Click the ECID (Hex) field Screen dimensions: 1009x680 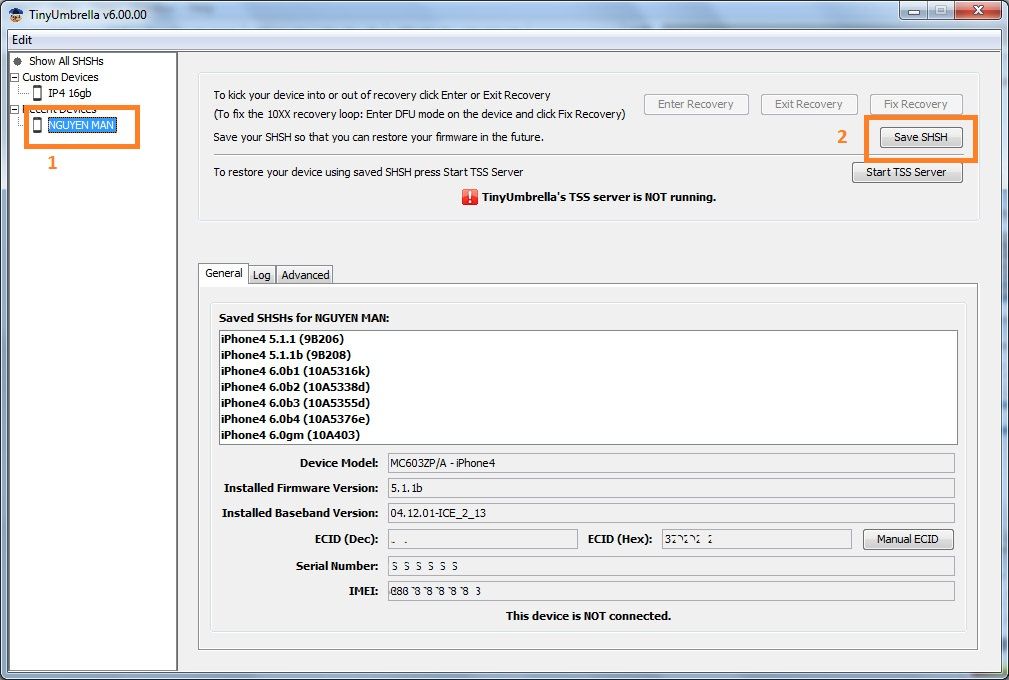(x=757, y=539)
